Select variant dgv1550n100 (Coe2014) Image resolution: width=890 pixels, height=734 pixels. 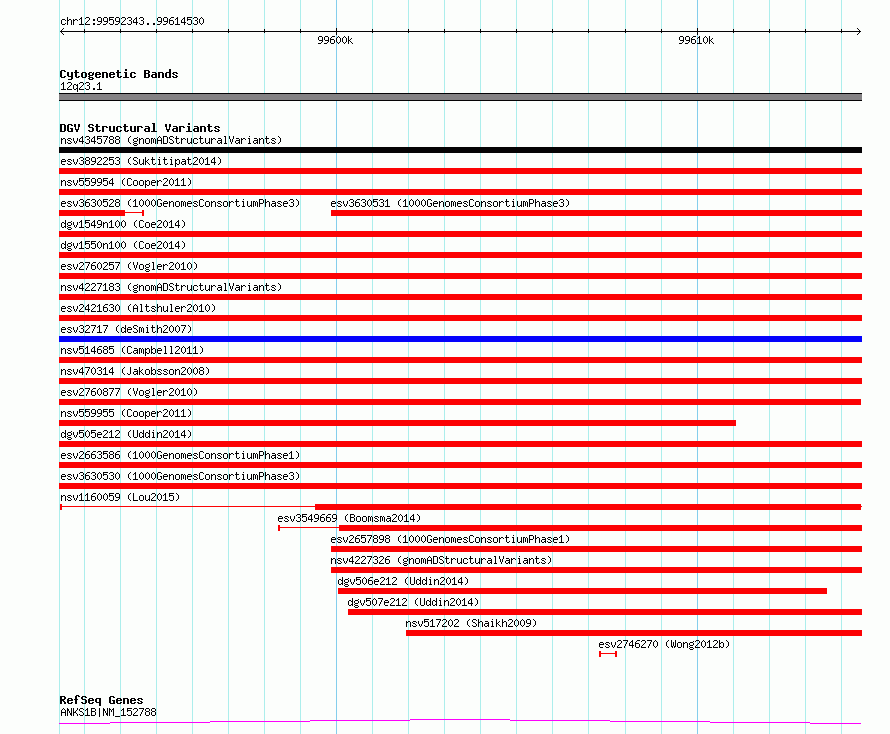click(123, 245)
